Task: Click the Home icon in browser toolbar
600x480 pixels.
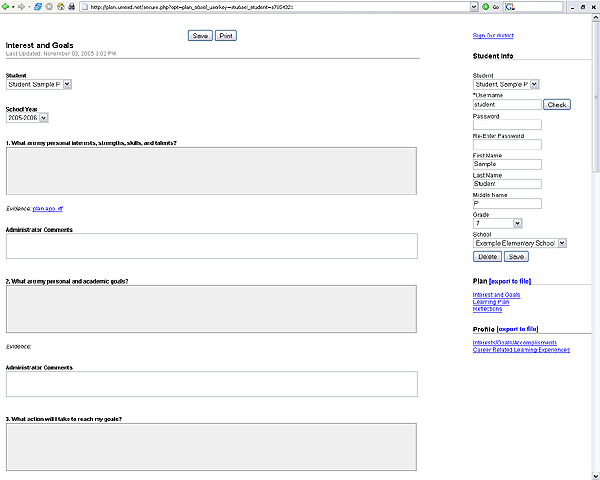Action: point(60,6)
